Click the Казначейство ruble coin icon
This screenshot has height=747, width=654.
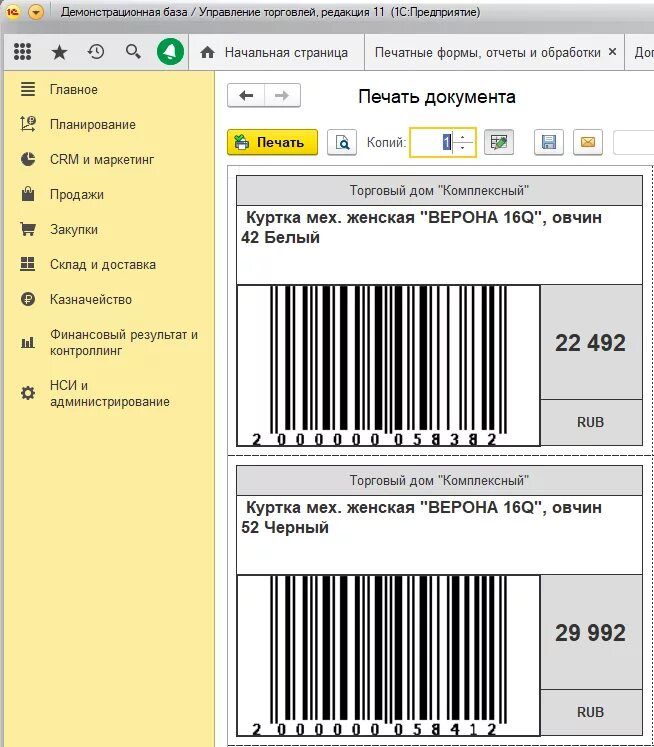tap(28, 299)
